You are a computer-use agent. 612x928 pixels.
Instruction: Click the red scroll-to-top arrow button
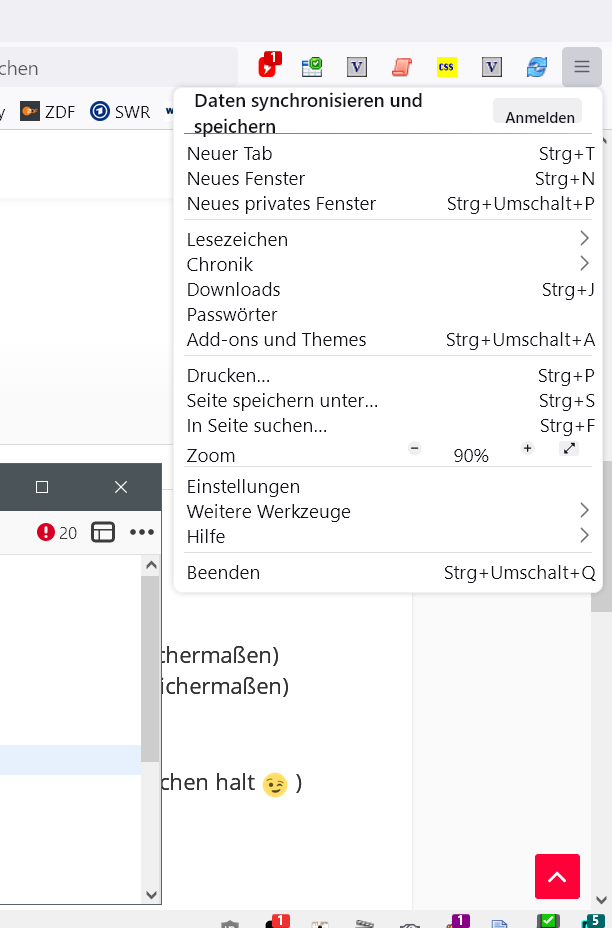(x=557, y=877)
